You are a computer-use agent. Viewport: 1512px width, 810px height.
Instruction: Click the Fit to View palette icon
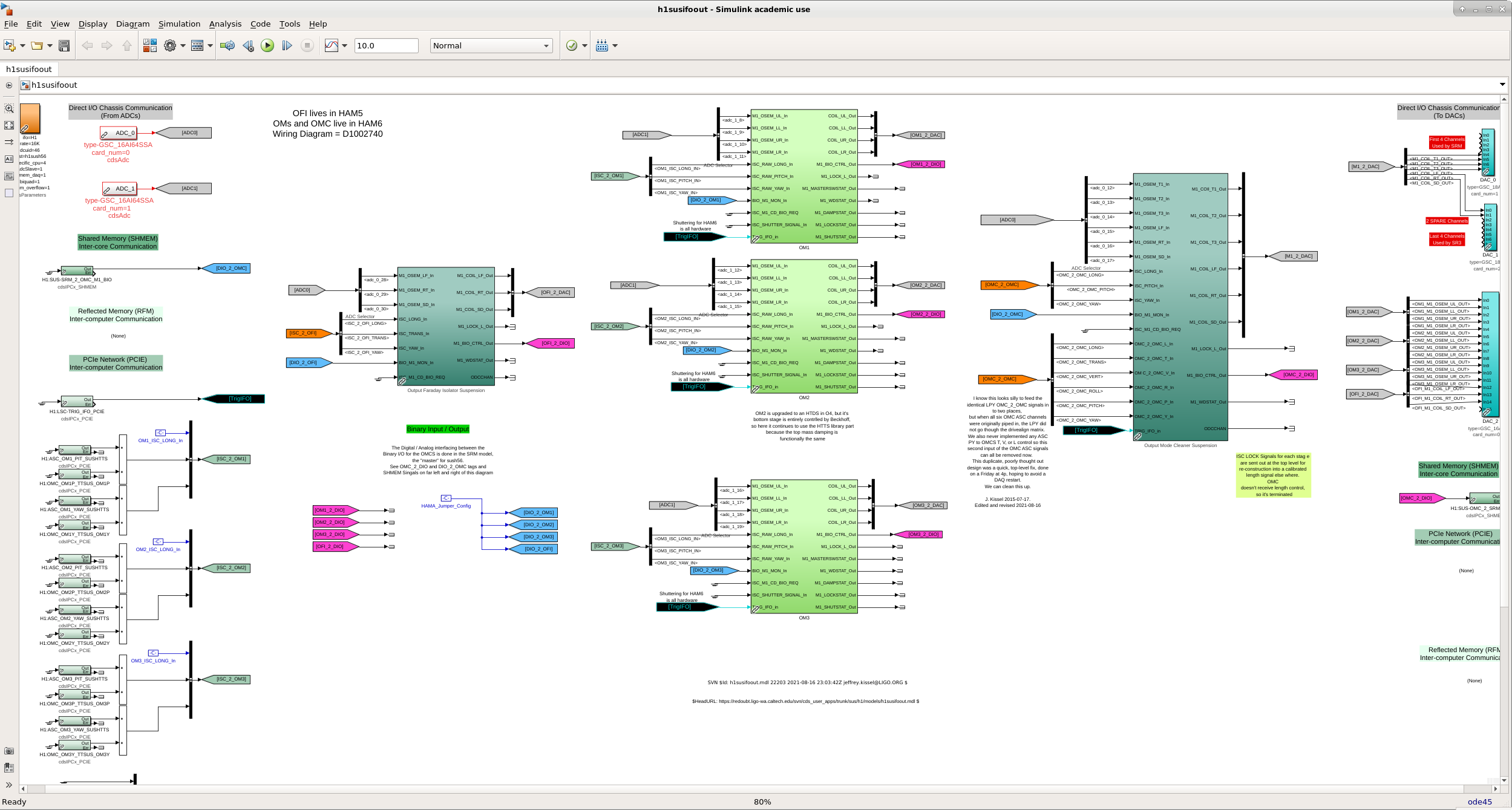click(x=9, y=125)
